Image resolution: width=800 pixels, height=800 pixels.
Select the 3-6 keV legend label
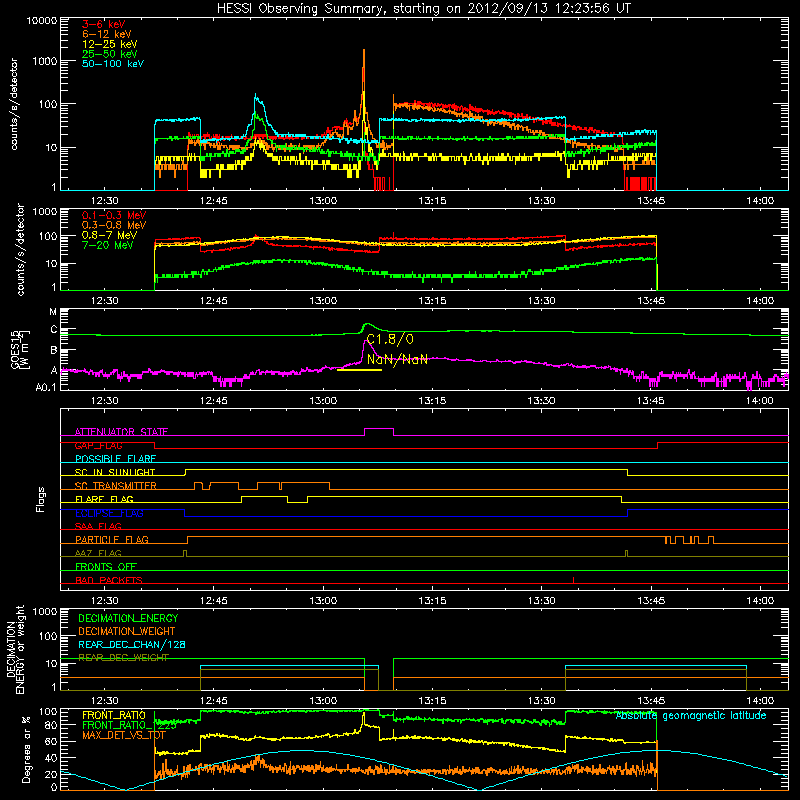tap(103, 24)
